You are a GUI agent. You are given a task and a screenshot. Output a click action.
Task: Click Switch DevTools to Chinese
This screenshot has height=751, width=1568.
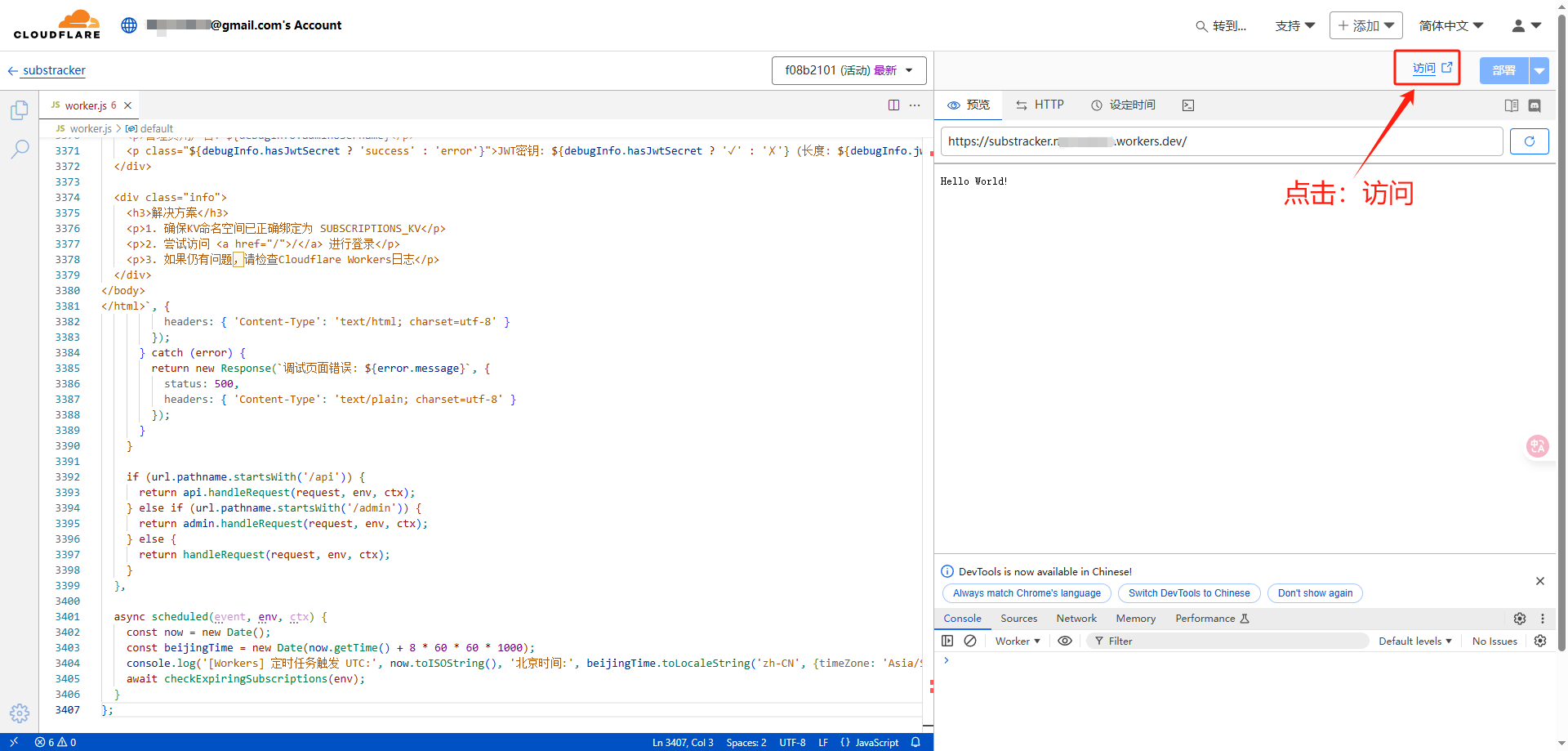[1189, 593]
